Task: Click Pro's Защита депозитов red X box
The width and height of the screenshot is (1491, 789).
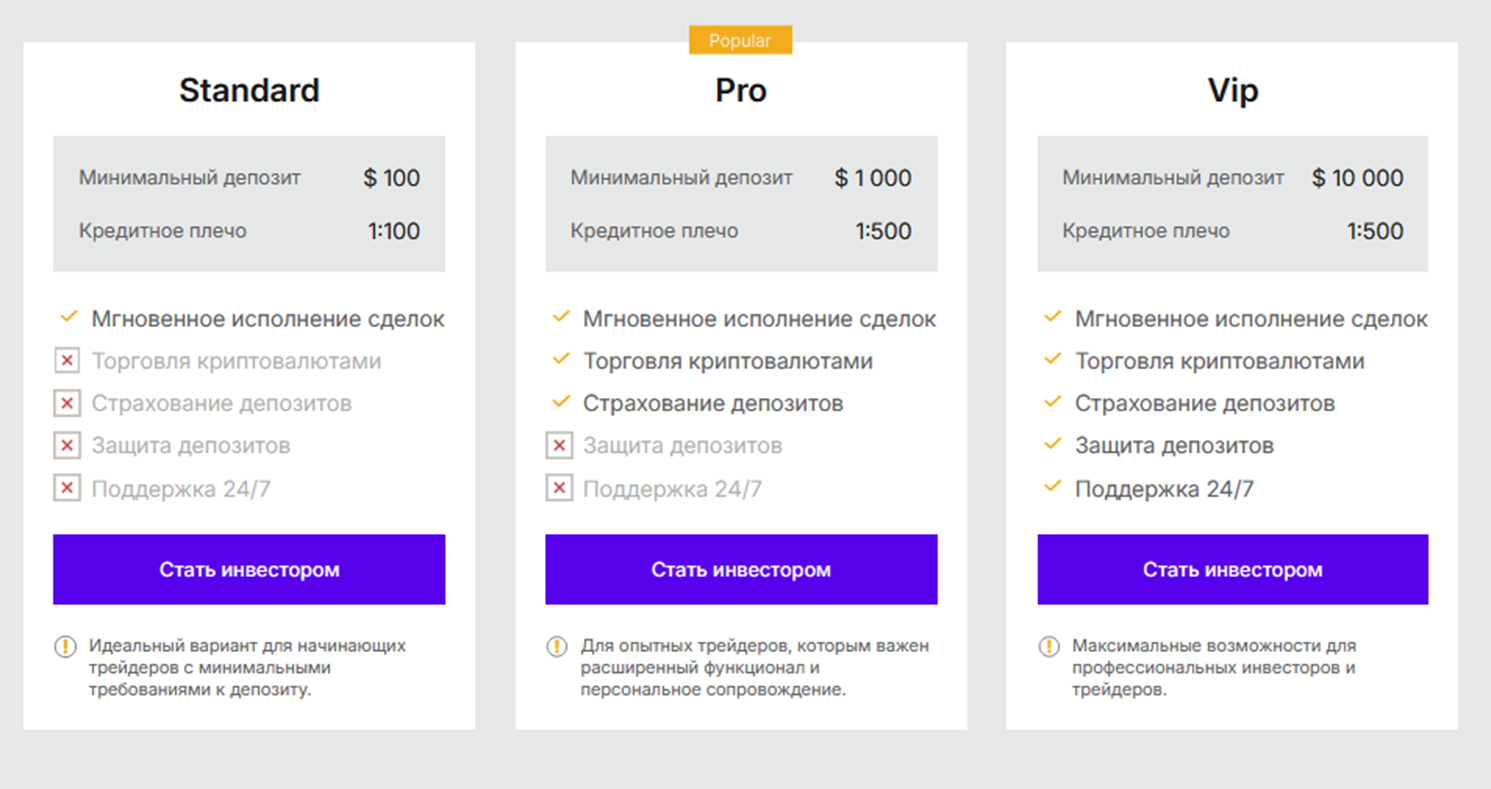Action: [x=559, y=446]
